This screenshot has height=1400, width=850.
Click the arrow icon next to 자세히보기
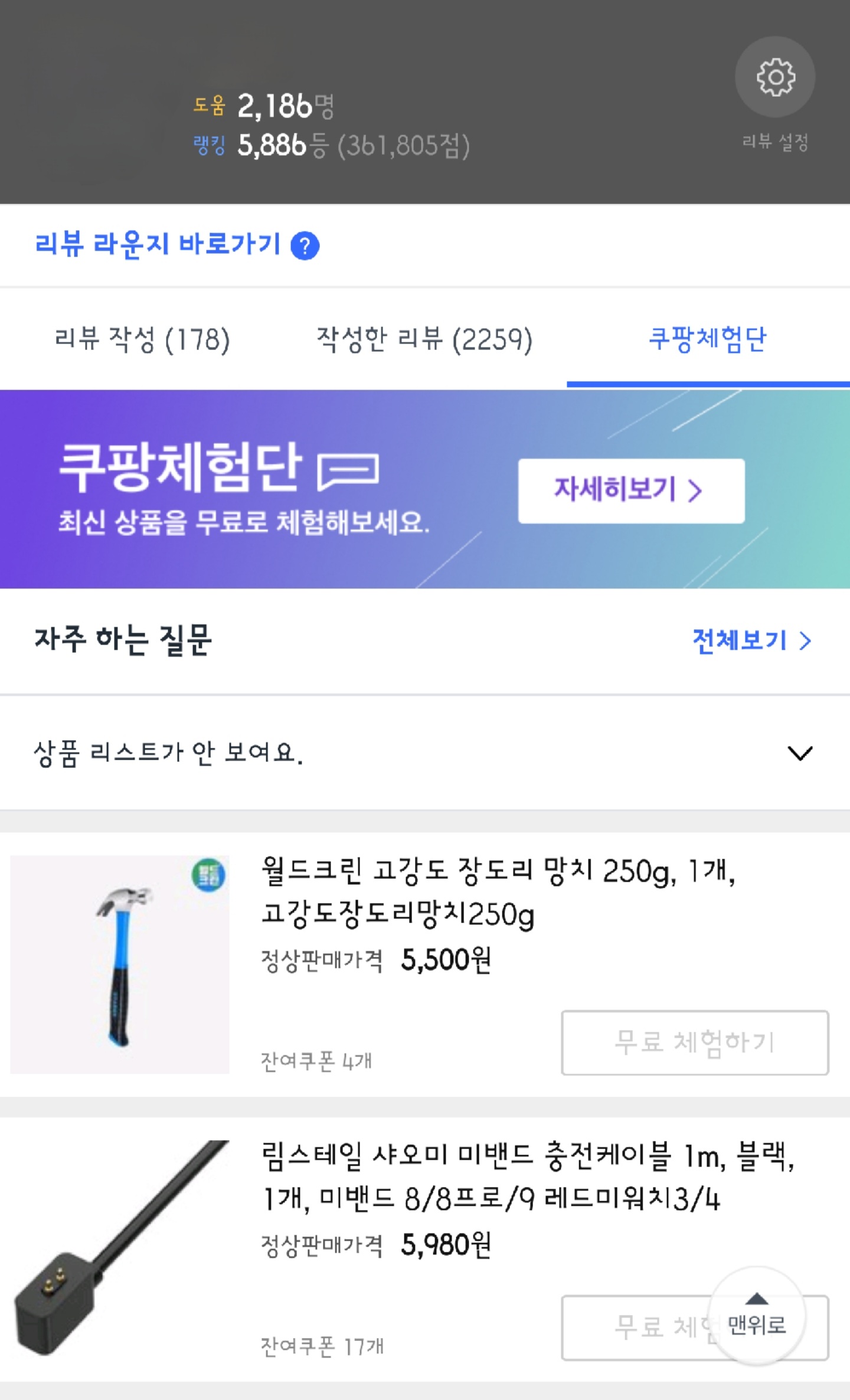coord(697,492)
